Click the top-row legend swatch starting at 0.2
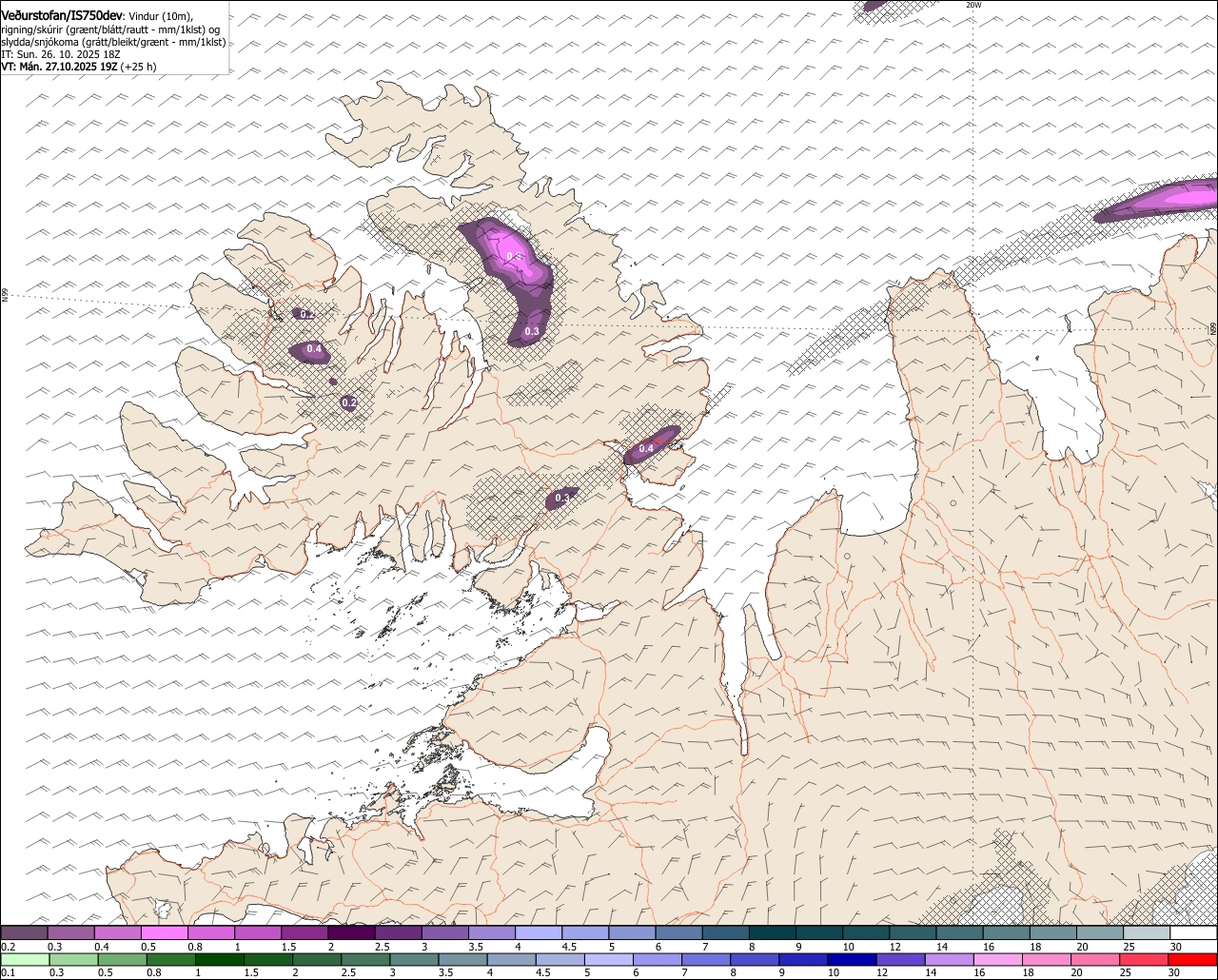1218x980 pixels. pos(24,932)
